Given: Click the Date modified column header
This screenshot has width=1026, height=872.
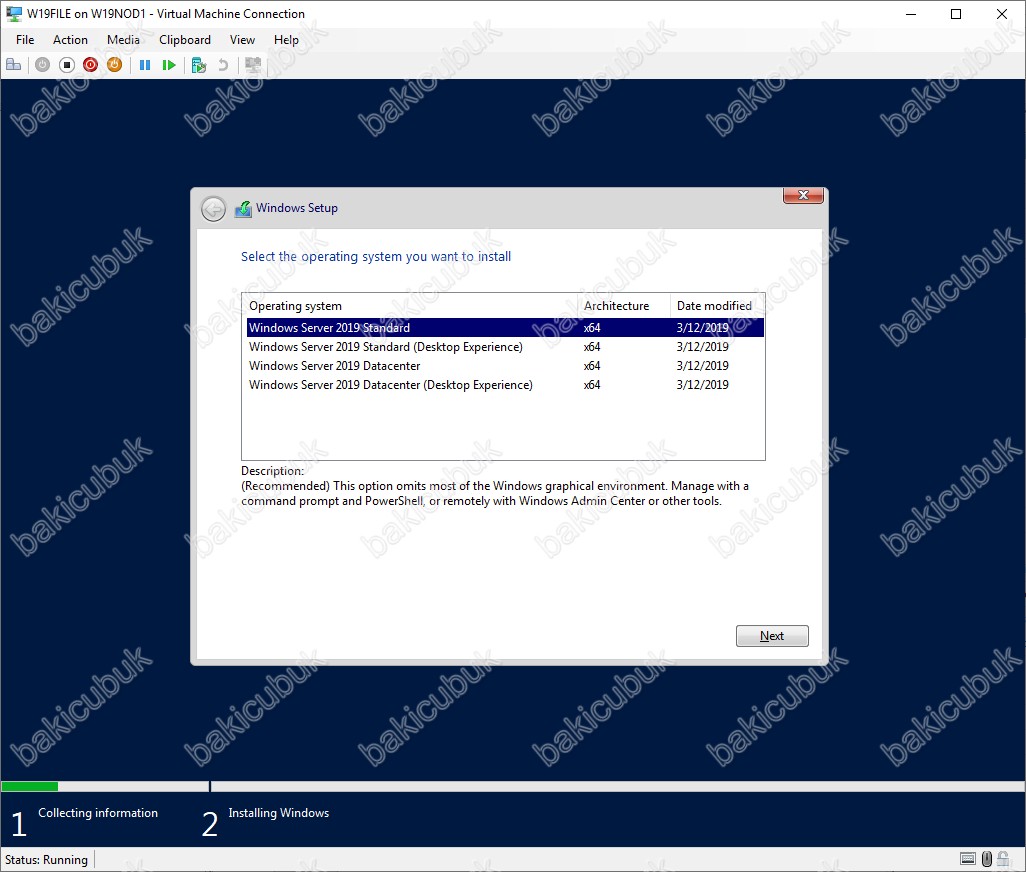Looking at the screenshot, I should (717, 305).
